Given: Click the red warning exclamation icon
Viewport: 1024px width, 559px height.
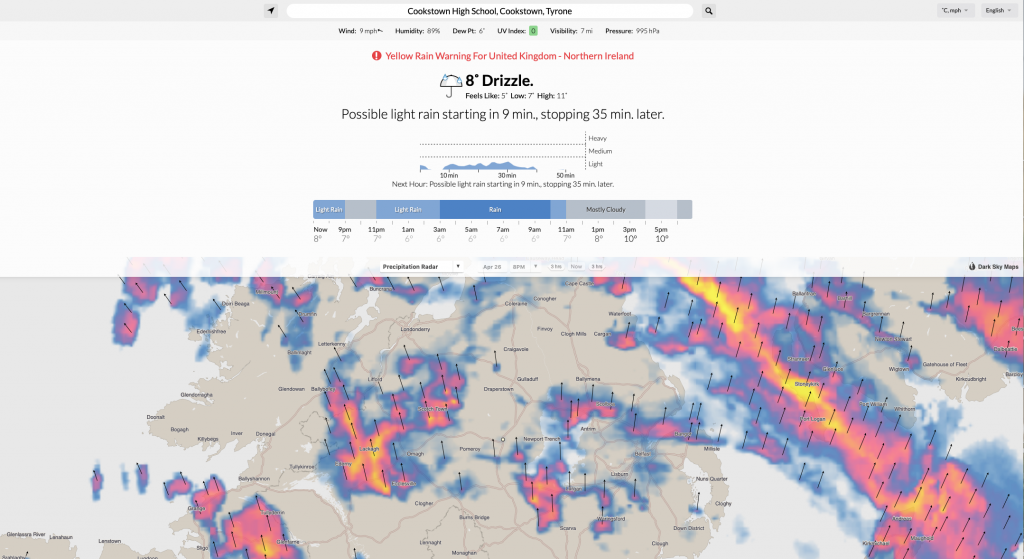Looking at the screenshot, I should point(377,56).
